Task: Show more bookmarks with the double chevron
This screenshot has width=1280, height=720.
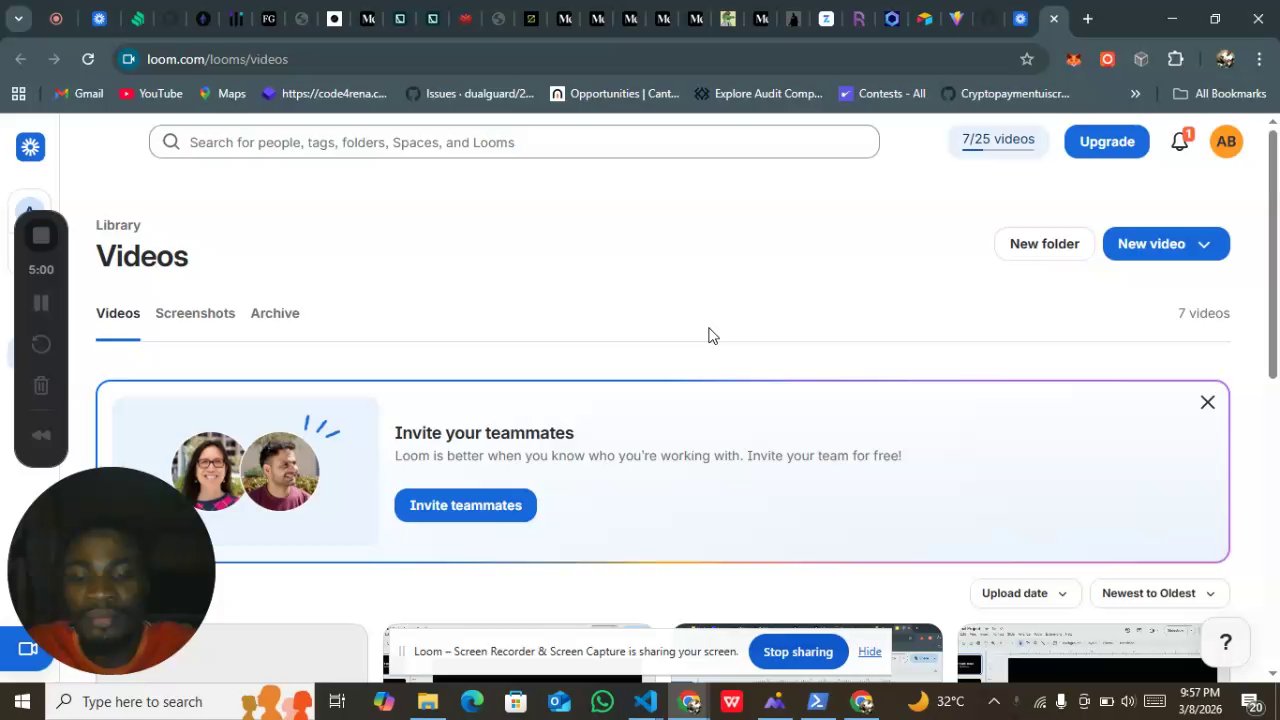Action: click(1135, 93)
